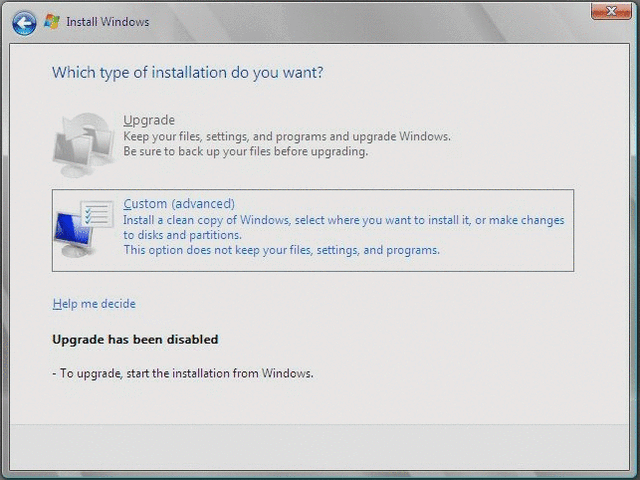Select the Upgrade installation heading
The width and height of the screenshot is (640, 480).
tap(149, 120)
